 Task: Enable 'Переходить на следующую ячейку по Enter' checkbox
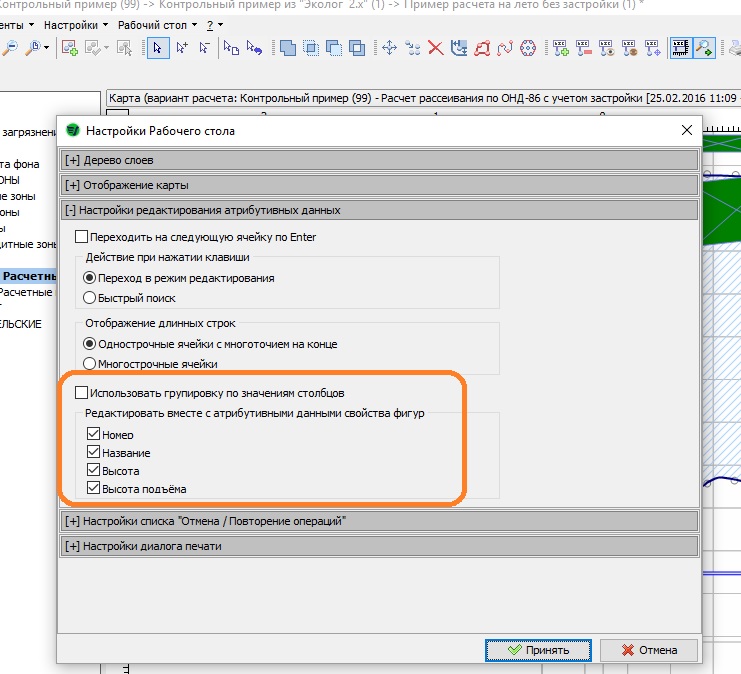point(82,237)
